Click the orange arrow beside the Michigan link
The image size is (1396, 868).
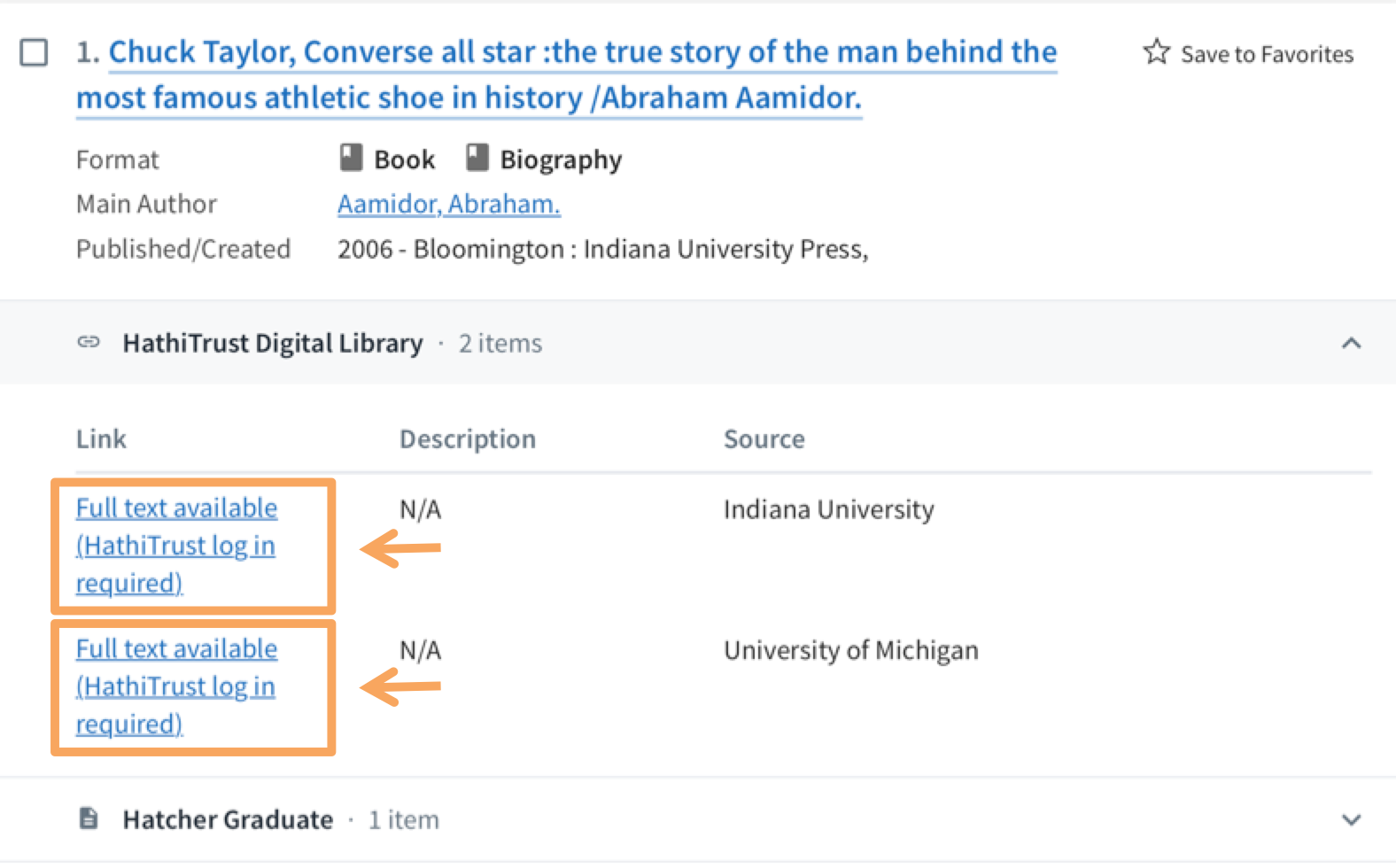[400, 686]
